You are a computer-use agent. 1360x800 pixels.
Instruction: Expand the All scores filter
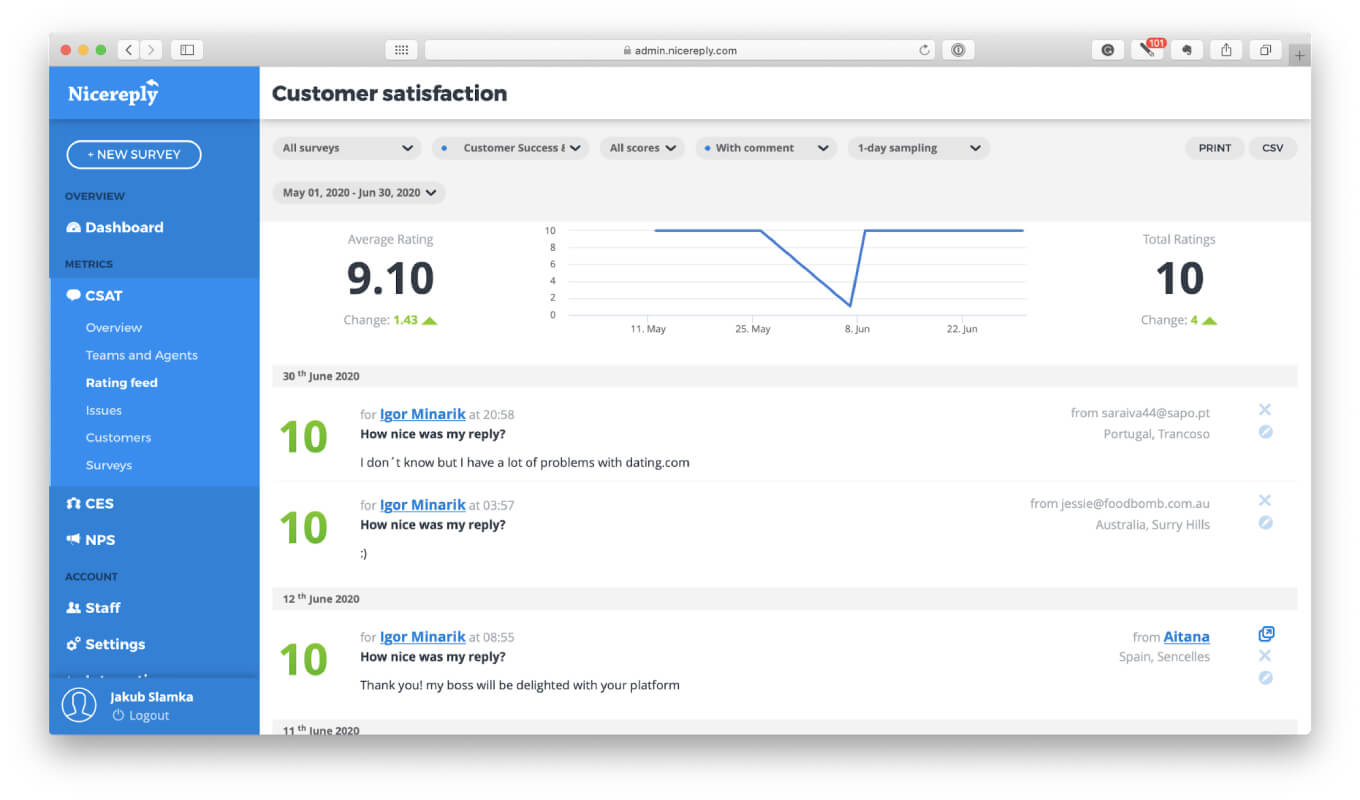(x=642, y=148)
